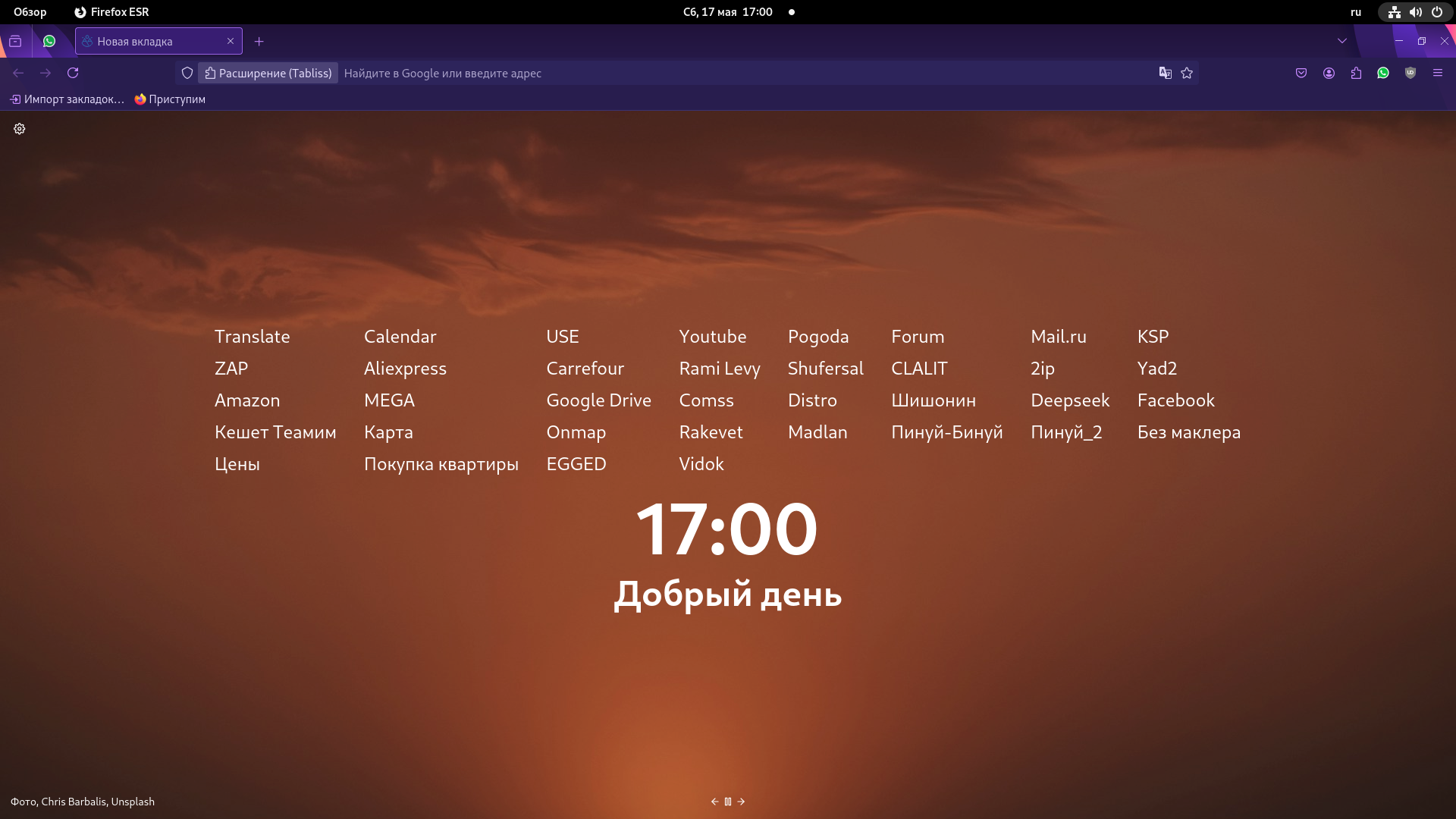This screenshot has width=1456, height=819.
Task: Close the Новая вкладка tab
Action: 231,41
